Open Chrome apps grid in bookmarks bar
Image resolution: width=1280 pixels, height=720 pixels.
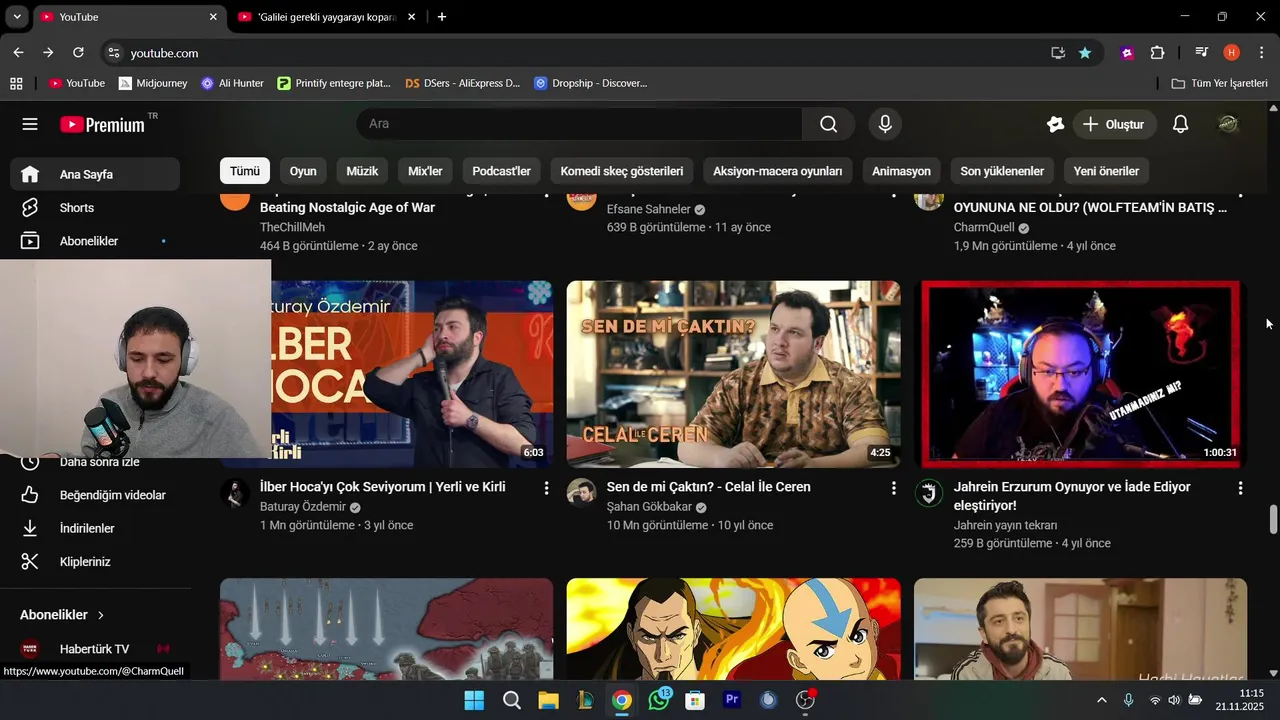tap(16, 83)
